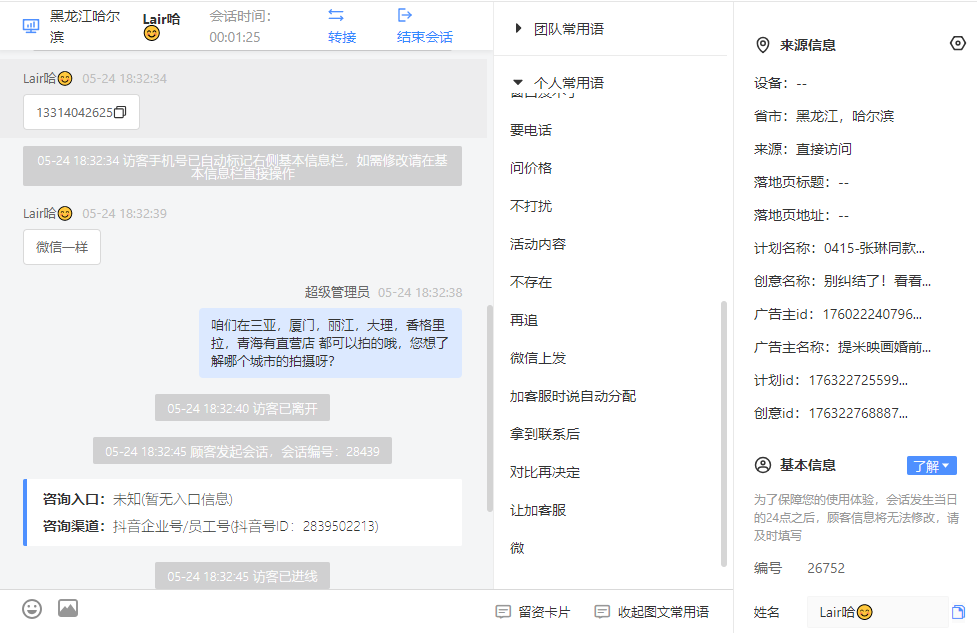Click the 结束会话 exit icon
The width and height of the screenshot is (977, 633).
tap(405, 15)
